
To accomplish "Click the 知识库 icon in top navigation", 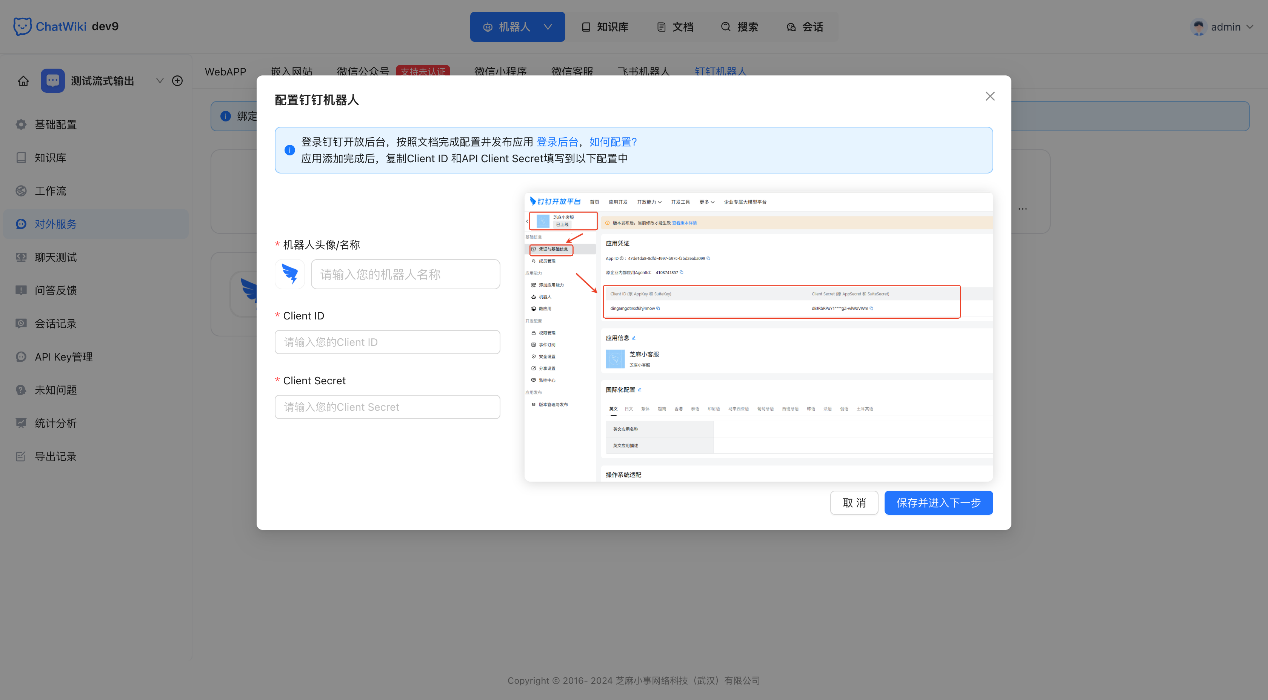I will click(x=587, y=27).
